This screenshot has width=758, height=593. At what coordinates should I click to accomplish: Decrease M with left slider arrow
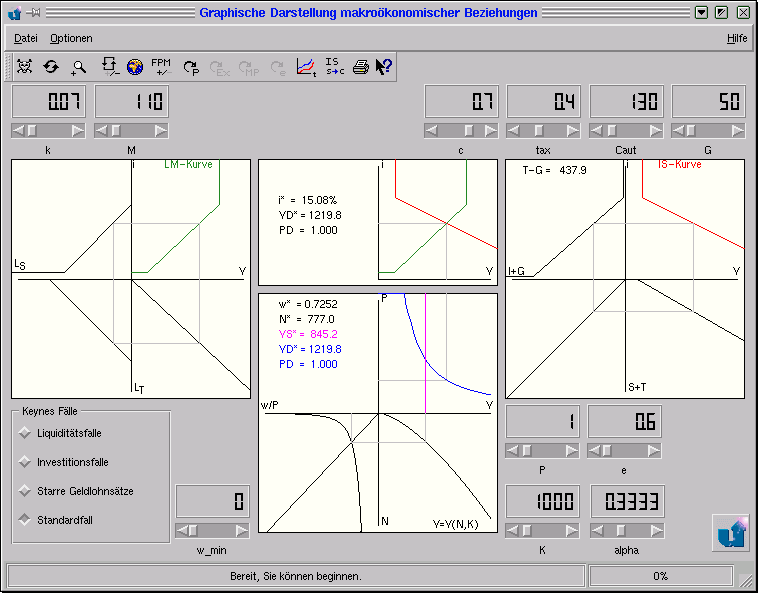101,130
